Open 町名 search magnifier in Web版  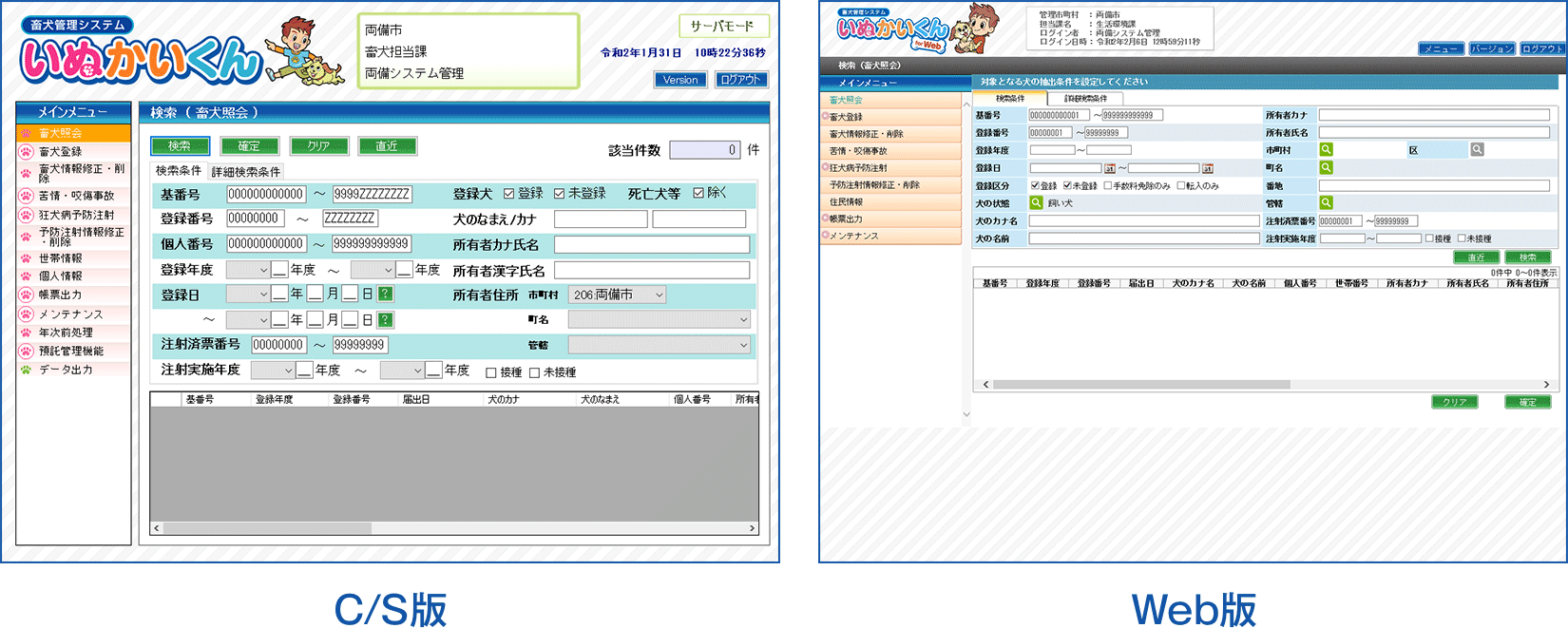(x=1326, y=167)
